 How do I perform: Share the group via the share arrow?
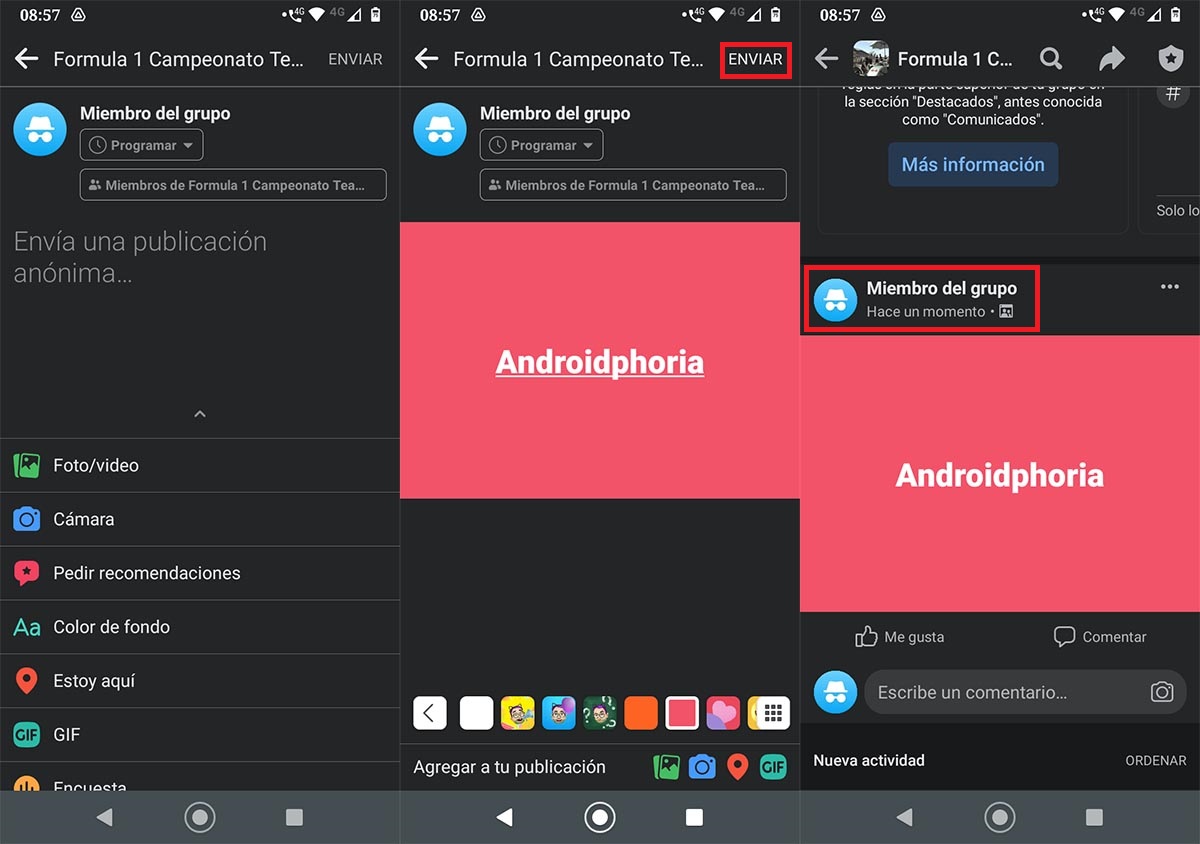[x=1112, y=59]
